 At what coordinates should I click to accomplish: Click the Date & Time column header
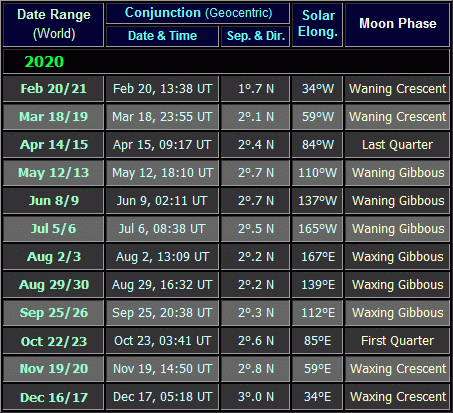162,36
